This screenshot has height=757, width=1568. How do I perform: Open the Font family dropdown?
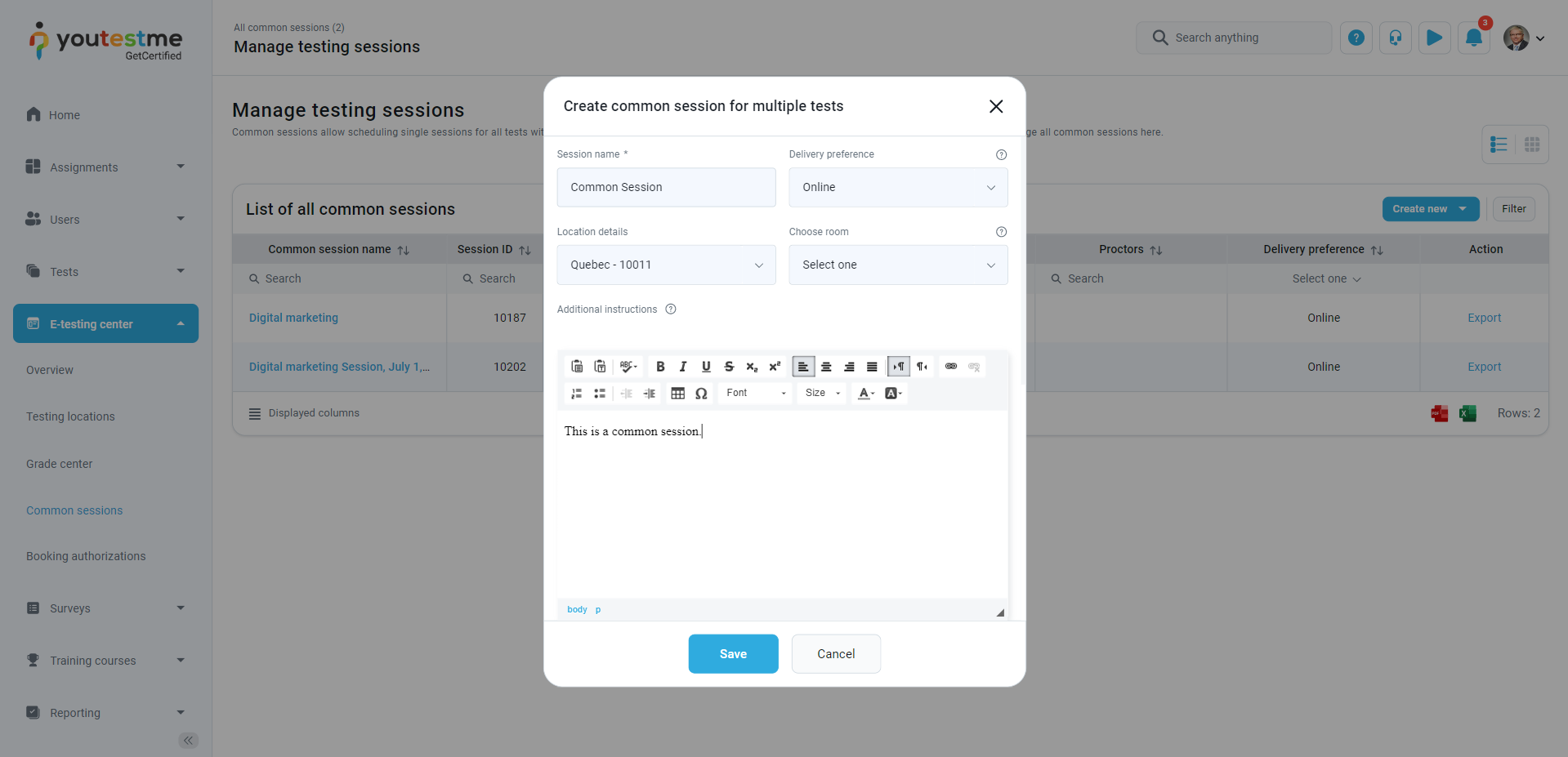[x=756, y=394]
